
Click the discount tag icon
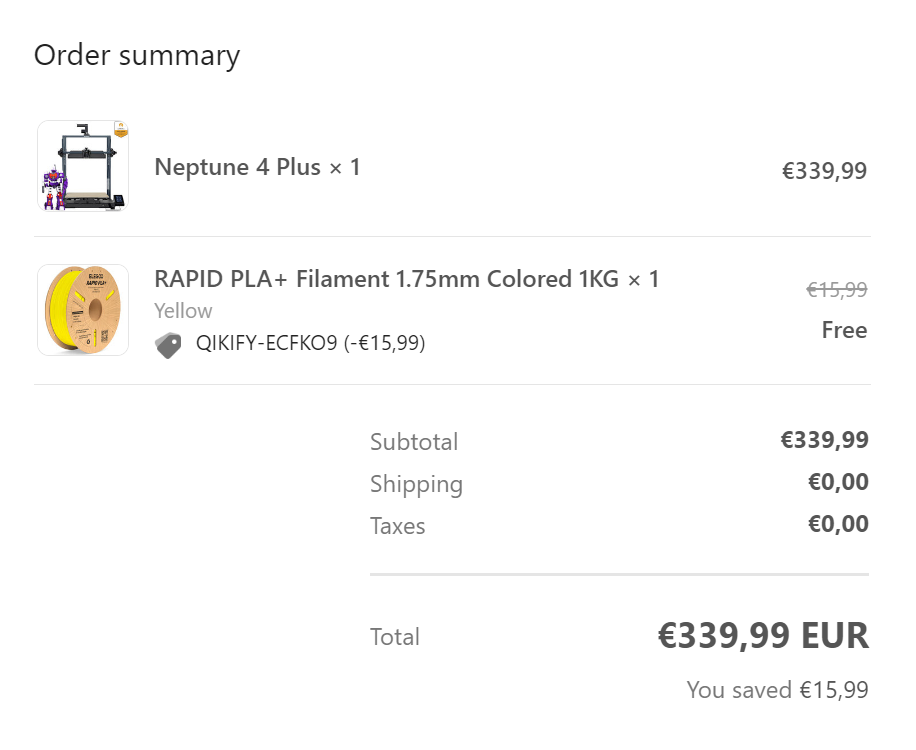(x=169, y=345)
